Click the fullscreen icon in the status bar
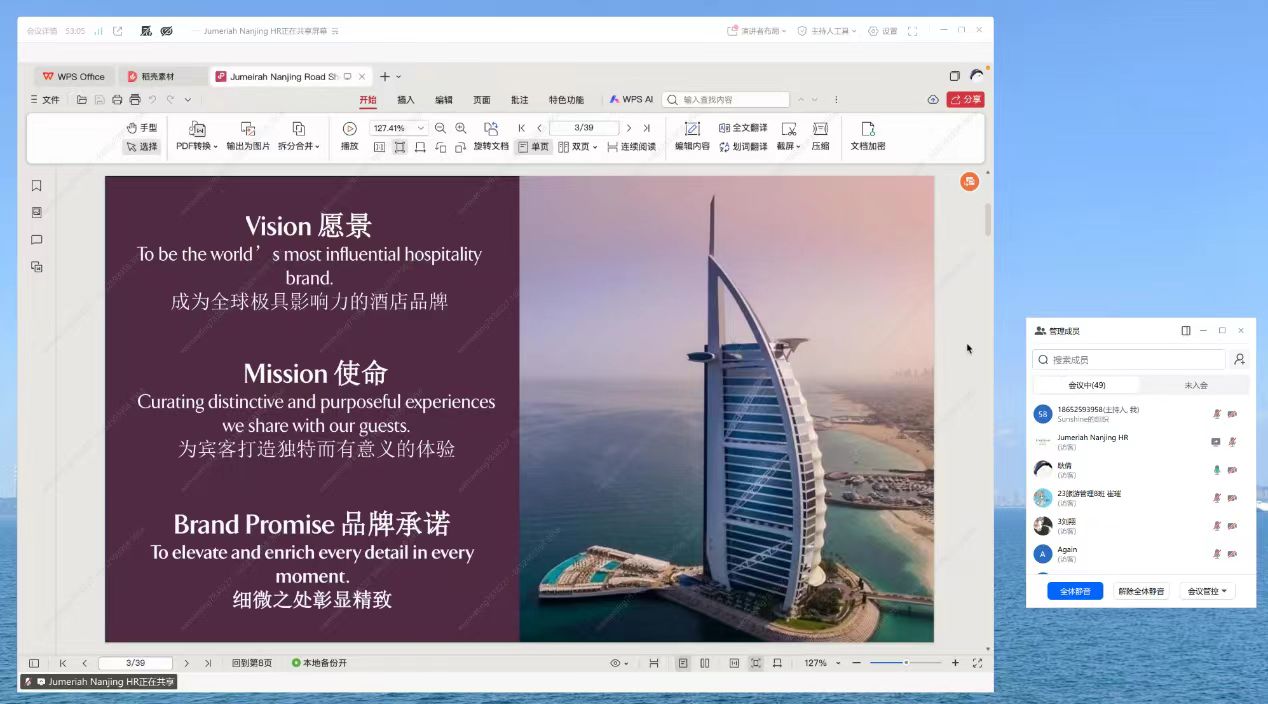This screenshot has height=704, width=1268. (977, 663)
